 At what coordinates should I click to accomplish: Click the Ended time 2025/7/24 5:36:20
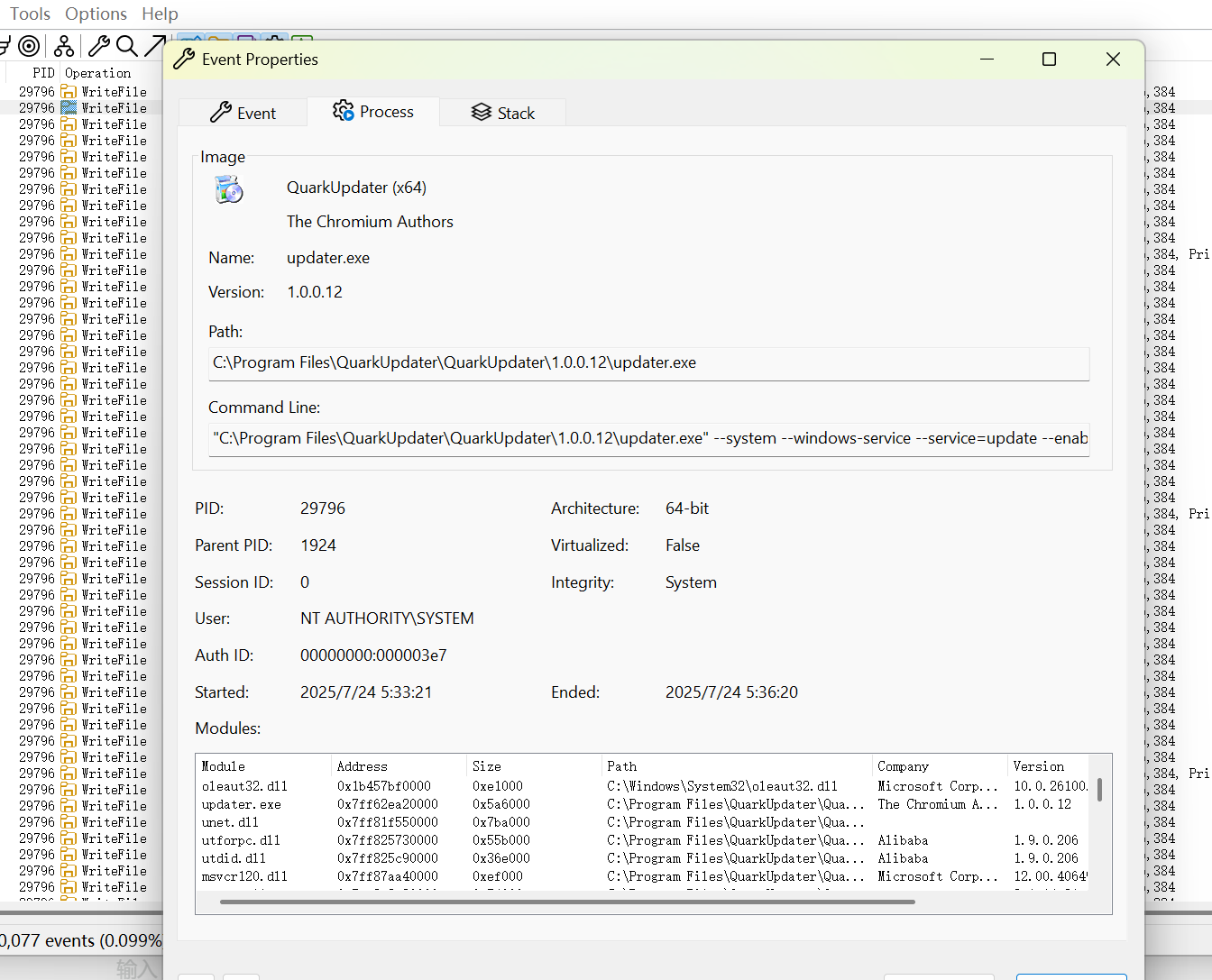731,692
